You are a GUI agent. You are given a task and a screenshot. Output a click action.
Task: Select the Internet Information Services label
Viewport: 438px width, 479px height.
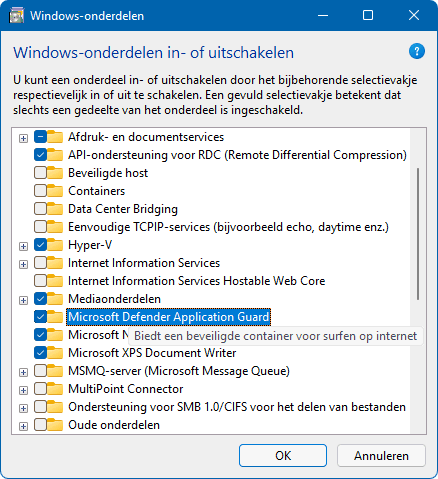144,263
